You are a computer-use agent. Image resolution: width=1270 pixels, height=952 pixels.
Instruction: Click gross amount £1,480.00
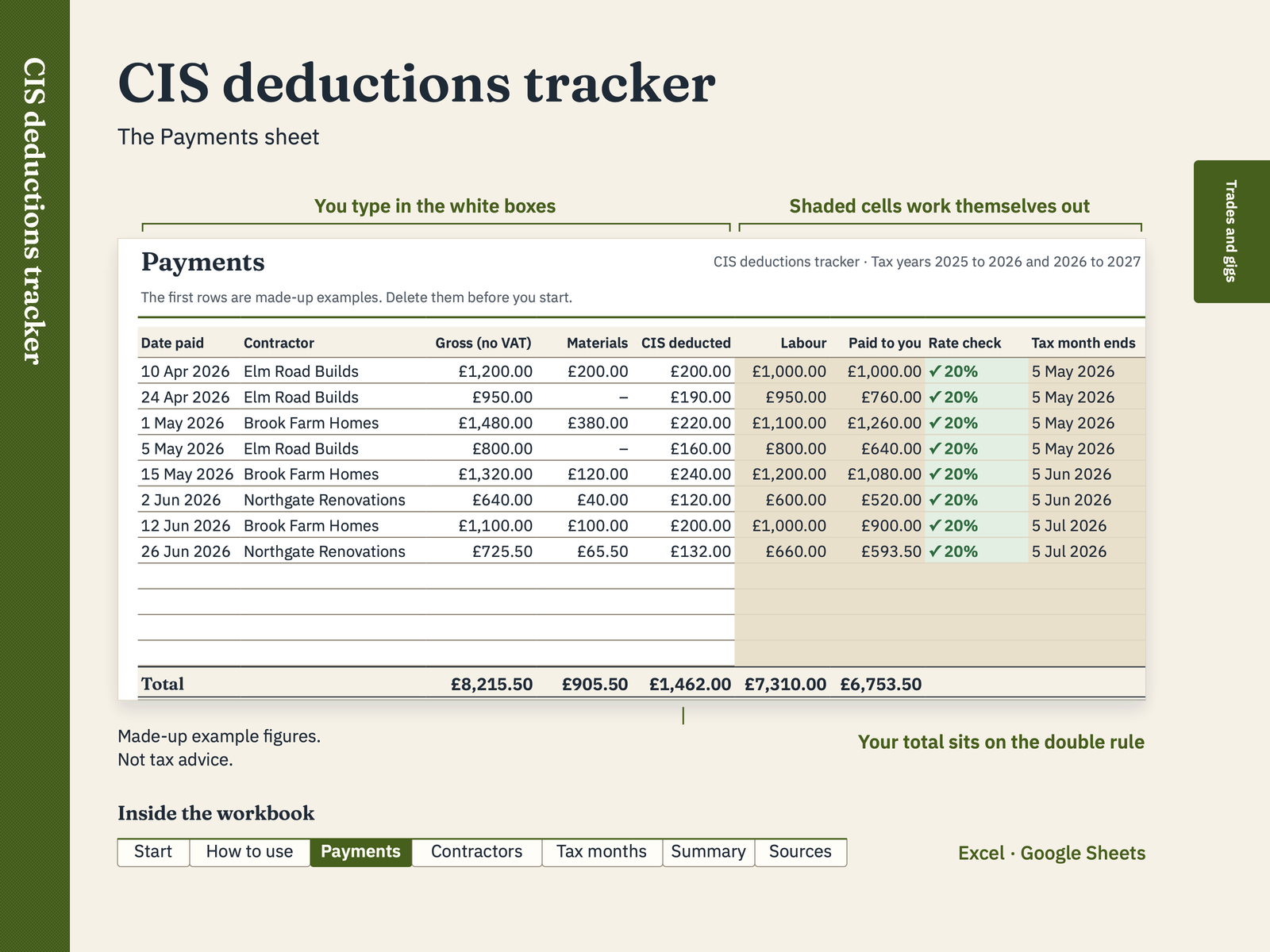(x=495, y=423)
